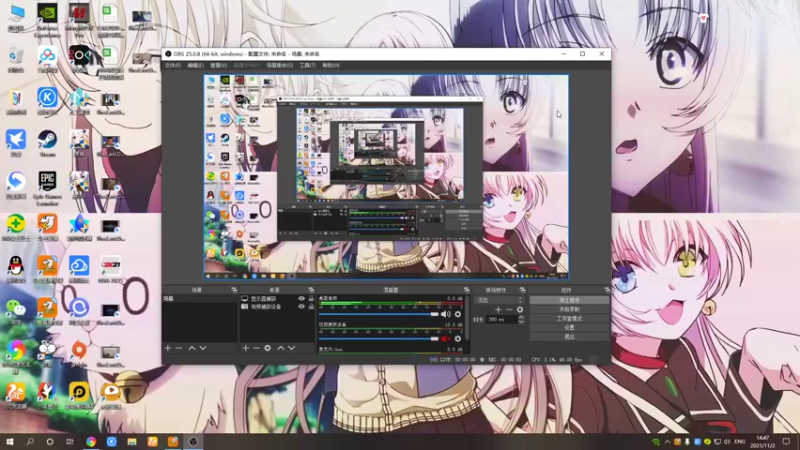Add a new source with the plus icon

(245, 348)
